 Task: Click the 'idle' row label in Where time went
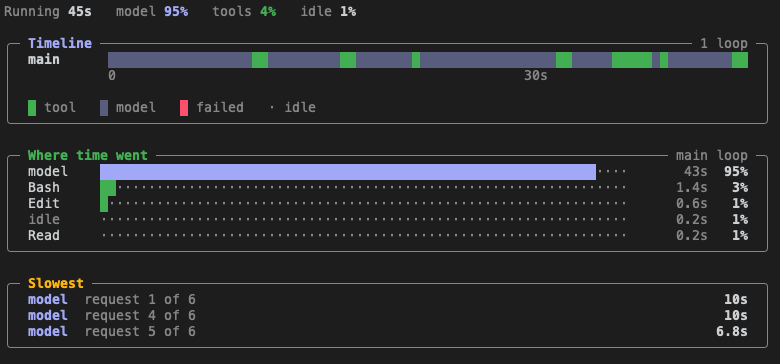pyautogui.click(x=44, y=220)
